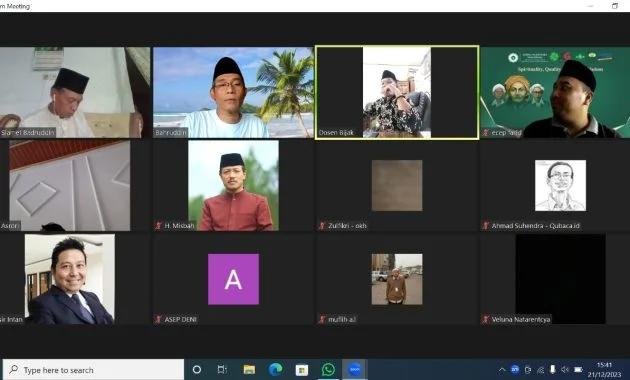Click the microphone tray icon
The image size is (630, 380).
[553, 370]
